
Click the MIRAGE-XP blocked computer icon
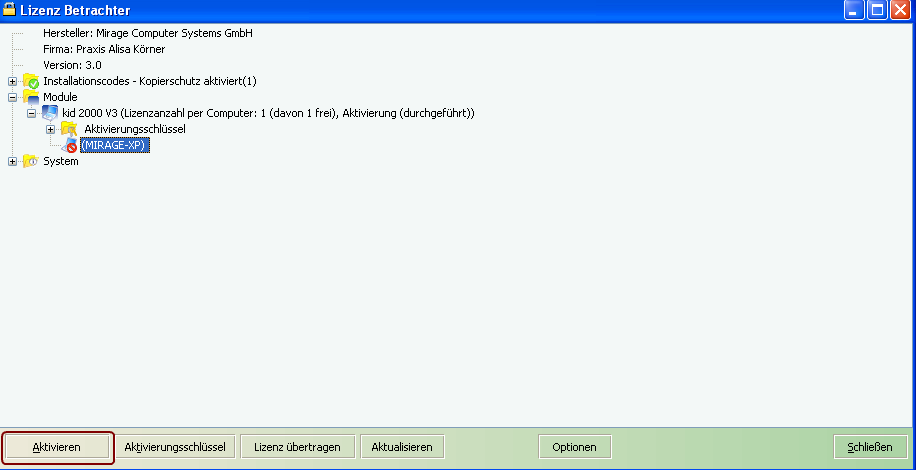pos(69,145)
